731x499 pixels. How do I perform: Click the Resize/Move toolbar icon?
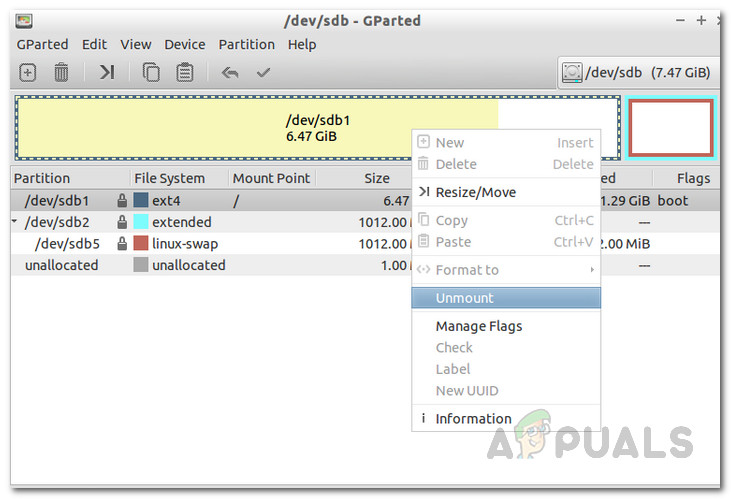[107, 72]
